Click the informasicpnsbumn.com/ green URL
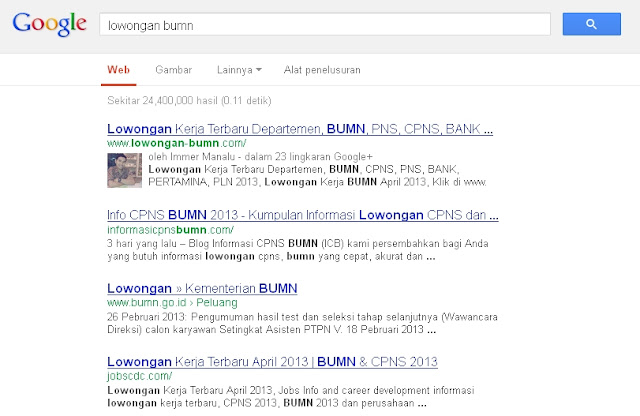The image size is (640, 416). pyautogui.click(x=170, y=230)
